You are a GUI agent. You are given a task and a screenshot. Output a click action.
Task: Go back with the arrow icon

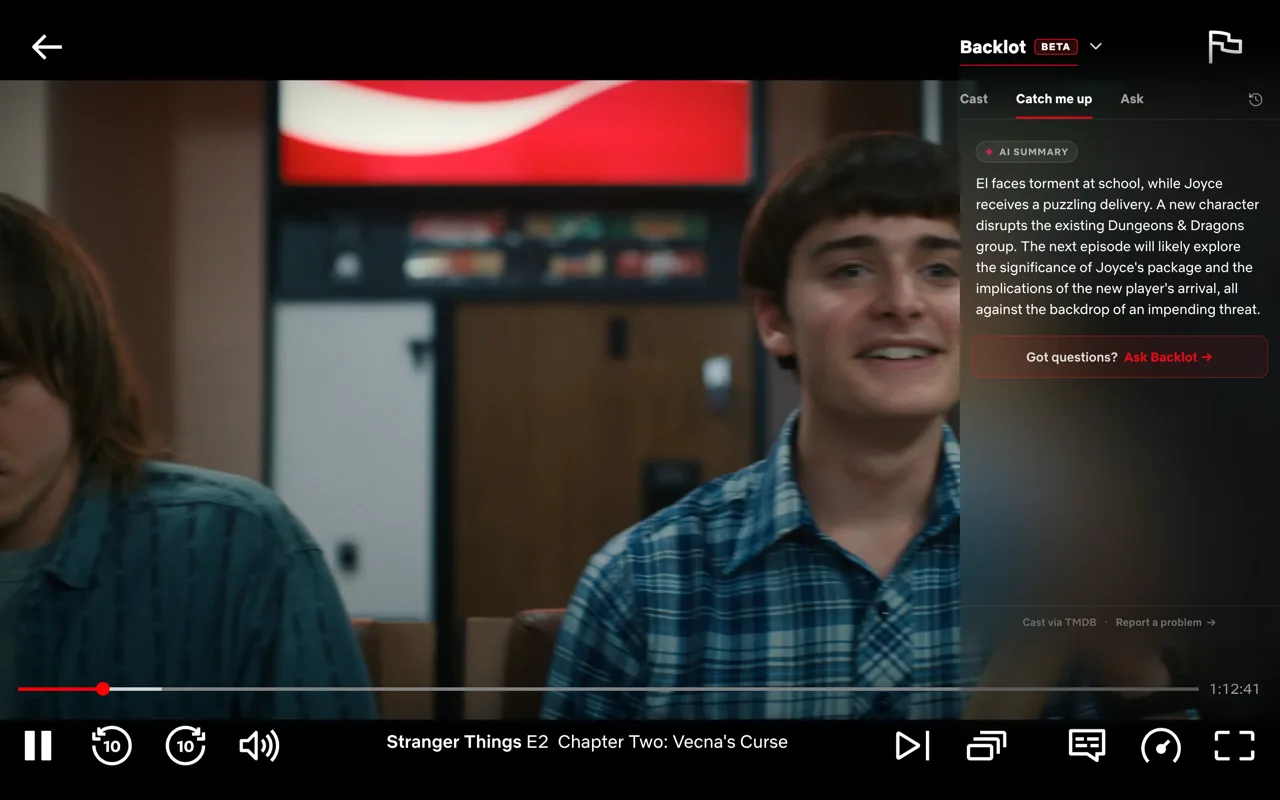click(47, 47)
